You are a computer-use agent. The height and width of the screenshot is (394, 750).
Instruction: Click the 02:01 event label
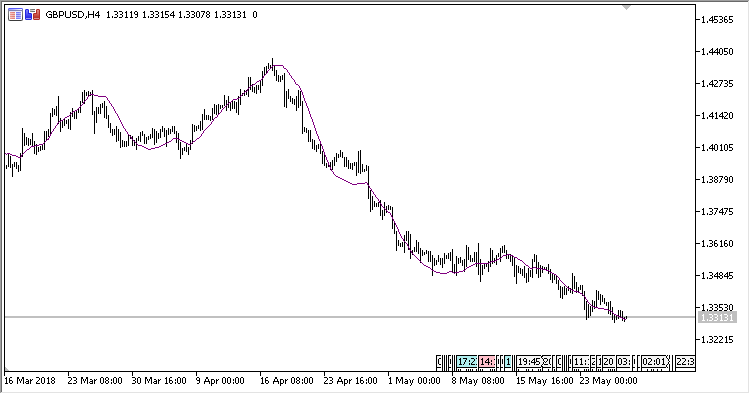tap(654, 362)
